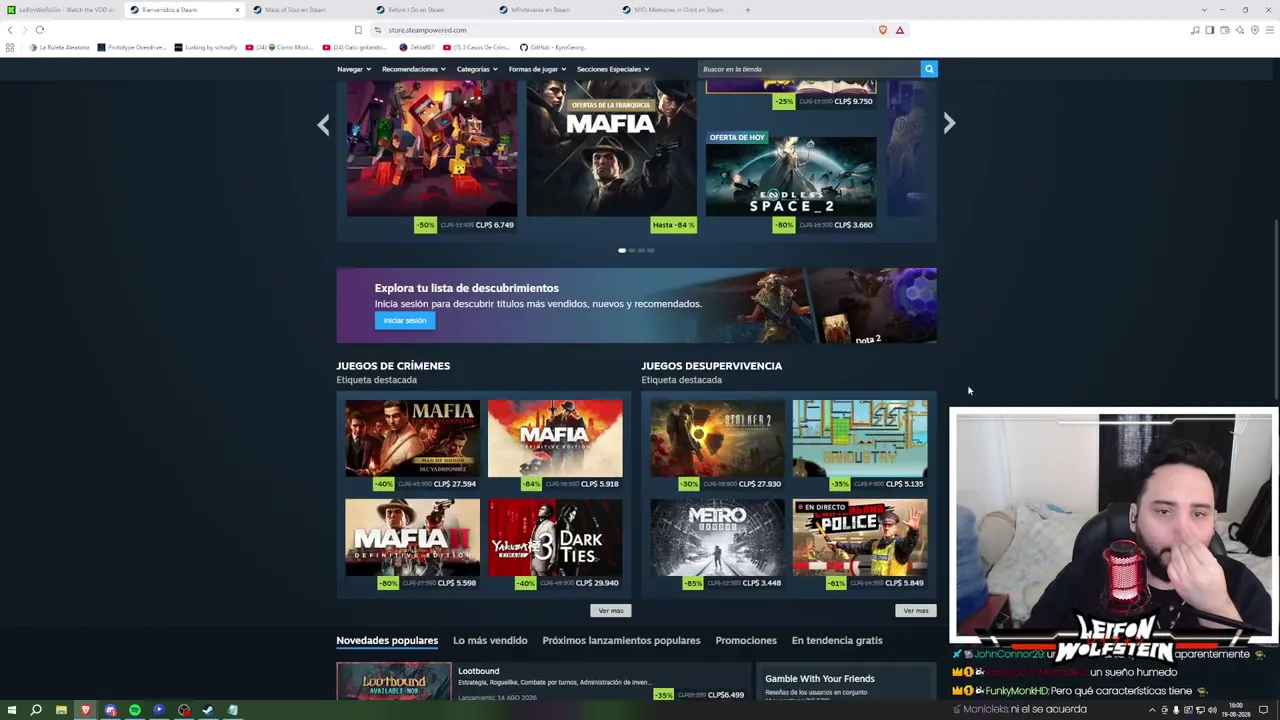This screenshot has height=720, width=1280.
Task: Switch to the Before I Go browser tab
Action: point(430,10)
